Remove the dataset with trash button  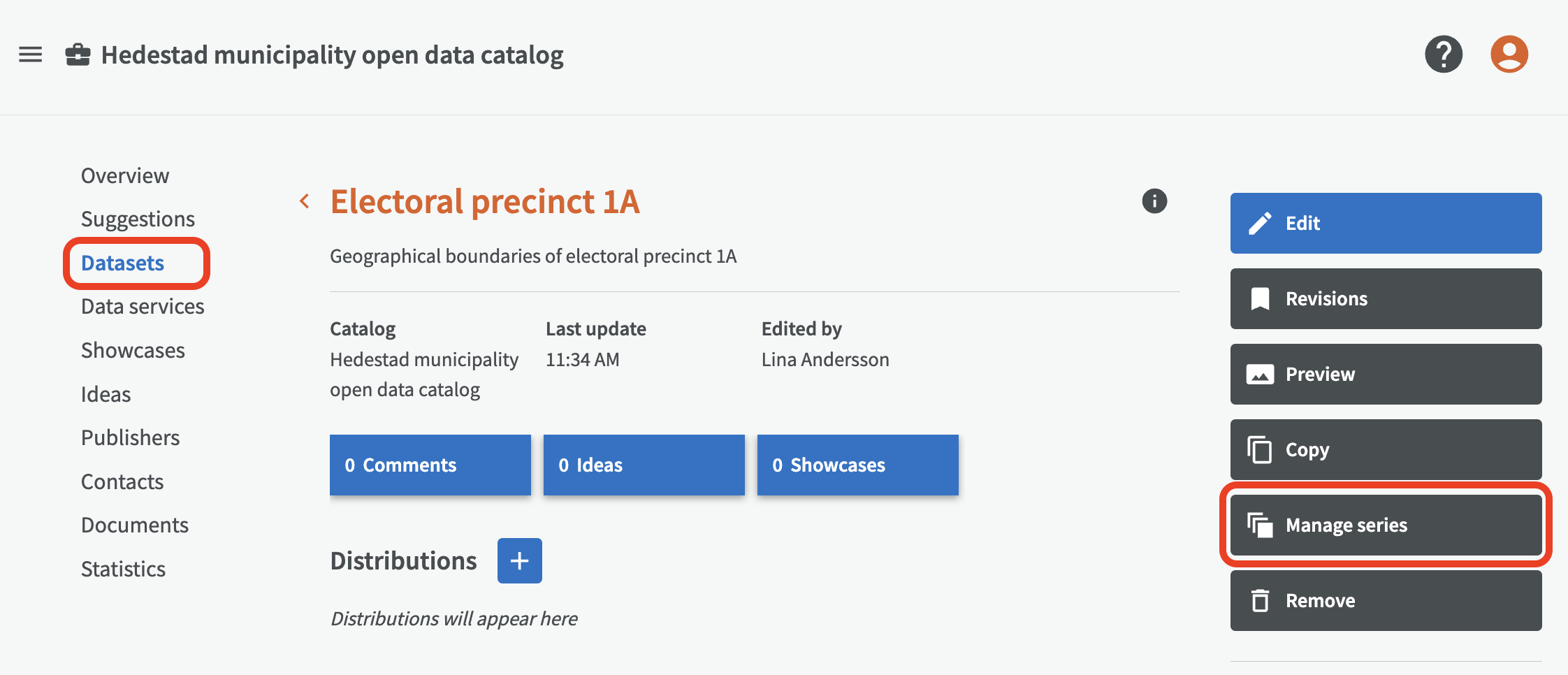click(x=1386, y=600)
